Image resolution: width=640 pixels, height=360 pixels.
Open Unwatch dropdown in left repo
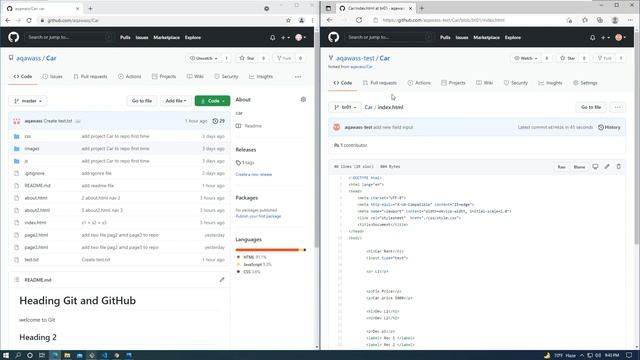point(203,58)
